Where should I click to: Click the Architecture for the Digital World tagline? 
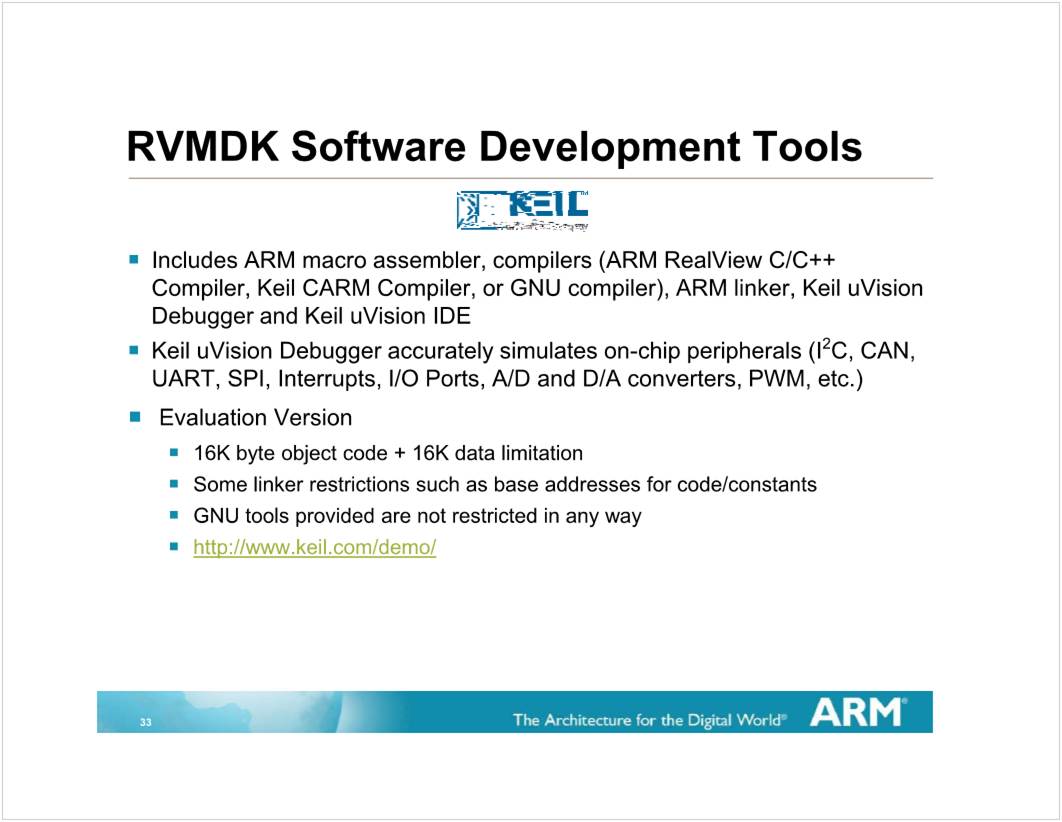coord(649,719)
